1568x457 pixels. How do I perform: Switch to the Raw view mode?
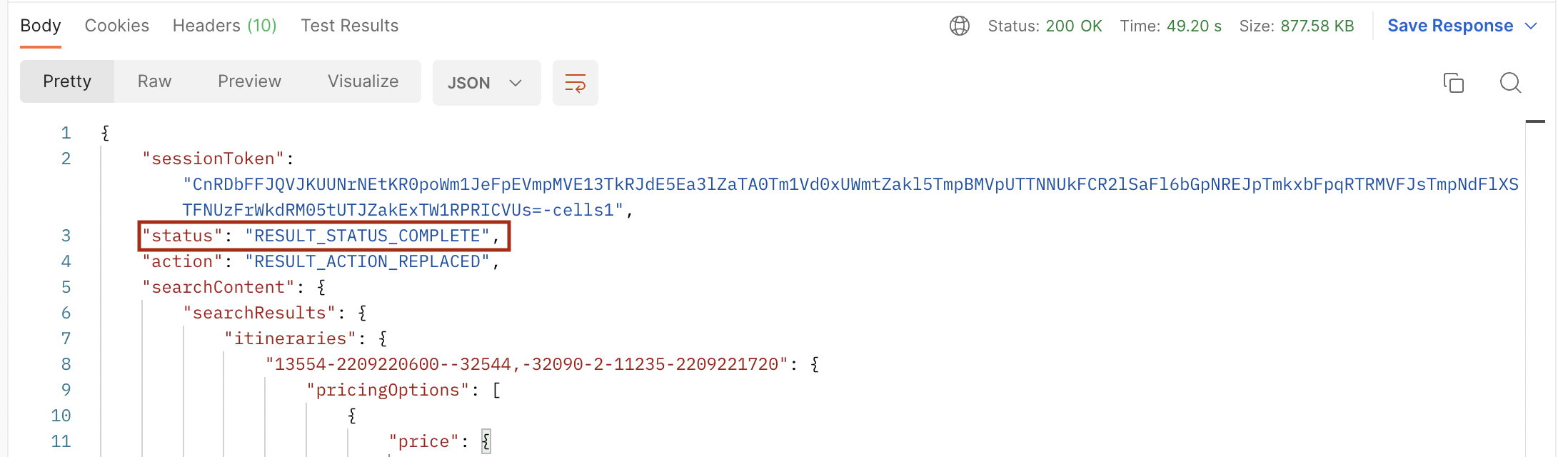[x=154, y=81]
